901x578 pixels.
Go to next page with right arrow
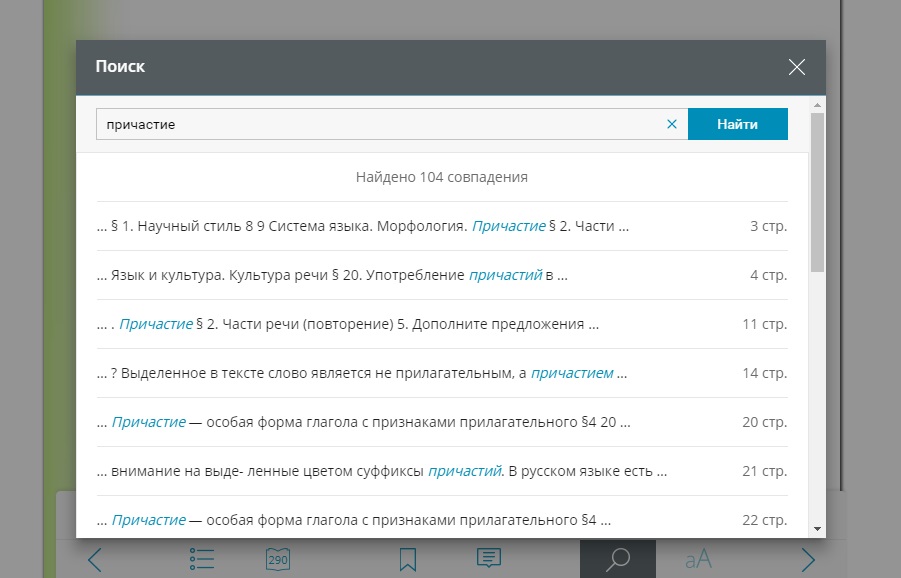click(x=808, y=559)
